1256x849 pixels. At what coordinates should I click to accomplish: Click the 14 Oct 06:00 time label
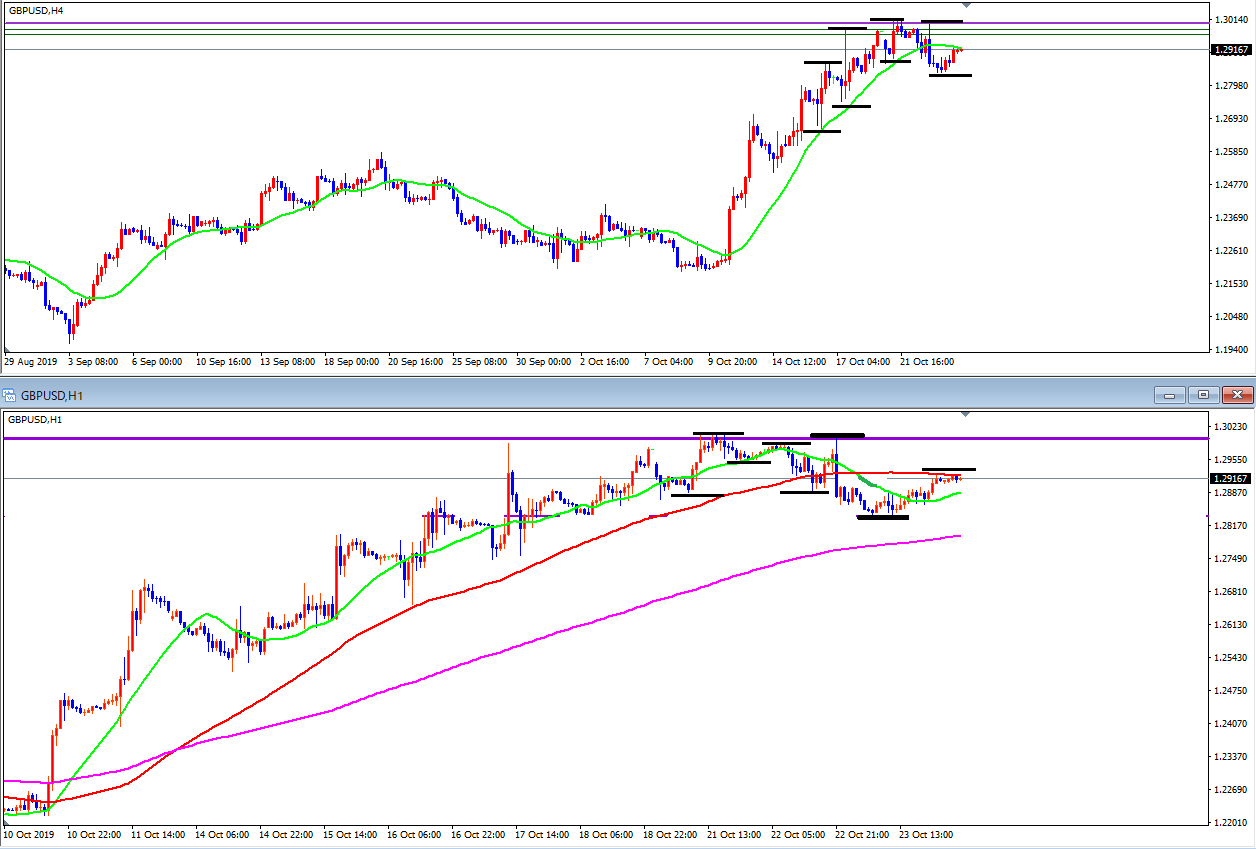pyautogui.click(x=223, y=834)
